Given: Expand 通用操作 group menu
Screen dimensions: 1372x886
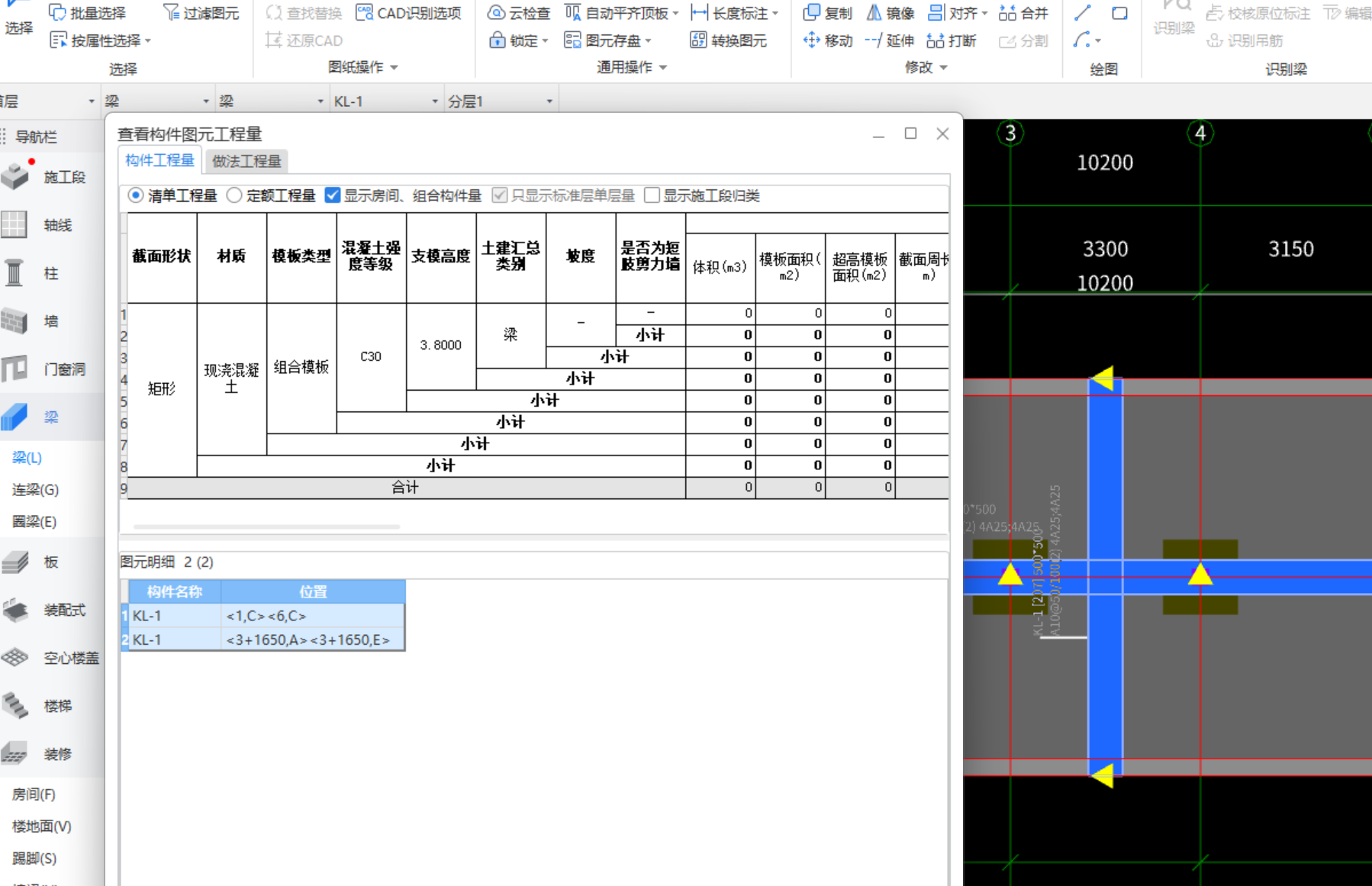Looking at the screenshot, I should [632, 67].
